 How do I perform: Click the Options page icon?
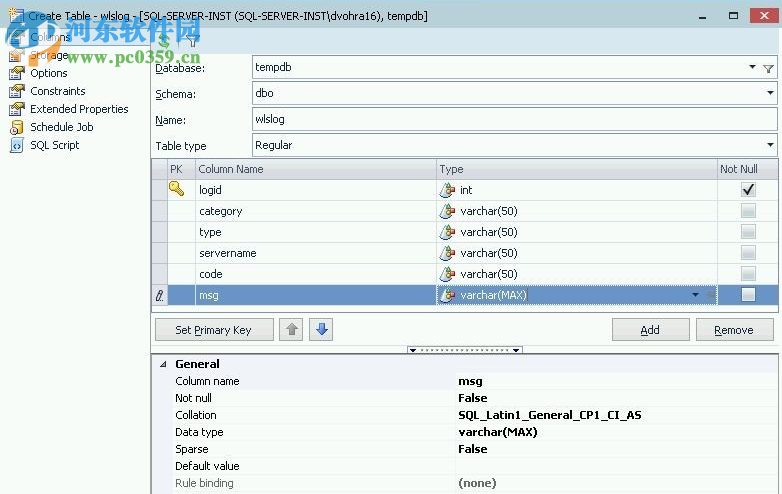(x=16, y=73)
